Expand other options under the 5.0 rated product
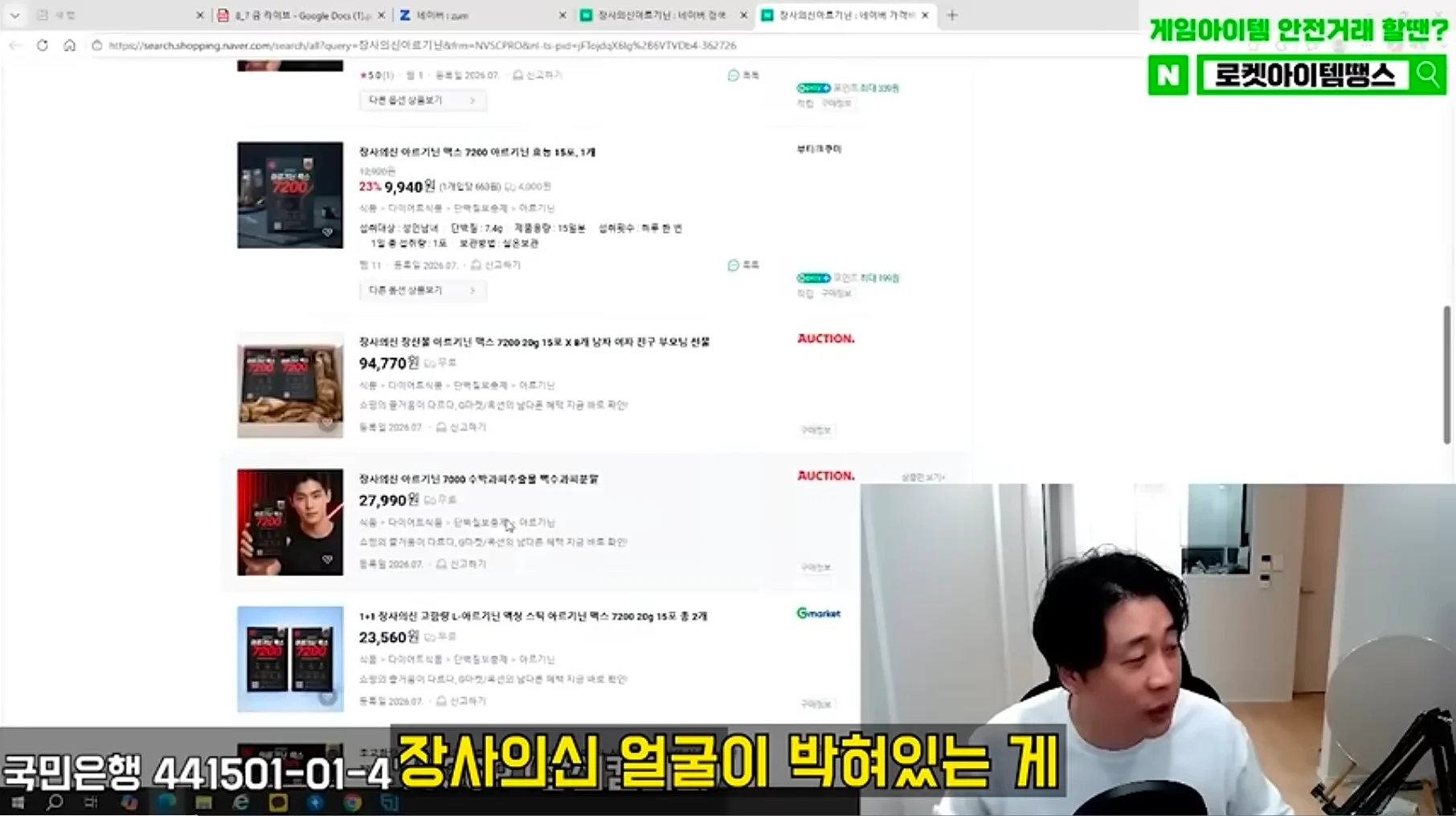1456x816 pixels. click(x=423, y=100)
